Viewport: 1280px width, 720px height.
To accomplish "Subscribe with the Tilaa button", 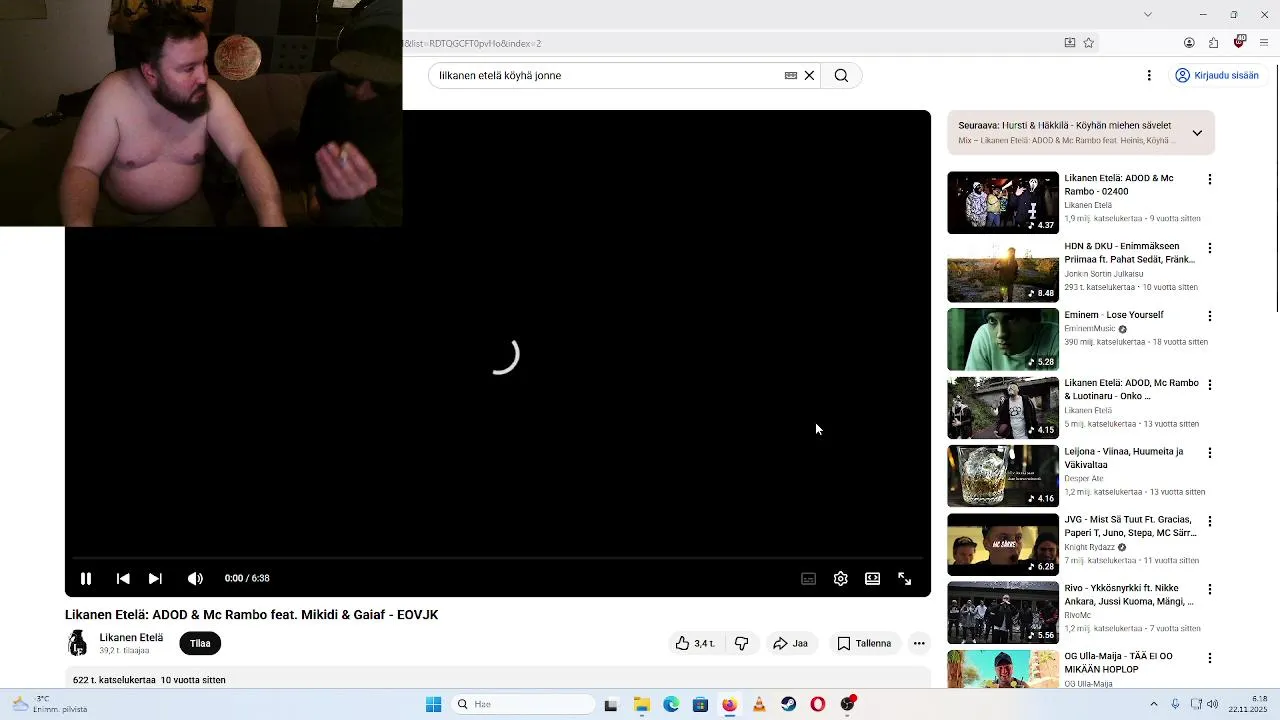I will click(x=200, y=643).
